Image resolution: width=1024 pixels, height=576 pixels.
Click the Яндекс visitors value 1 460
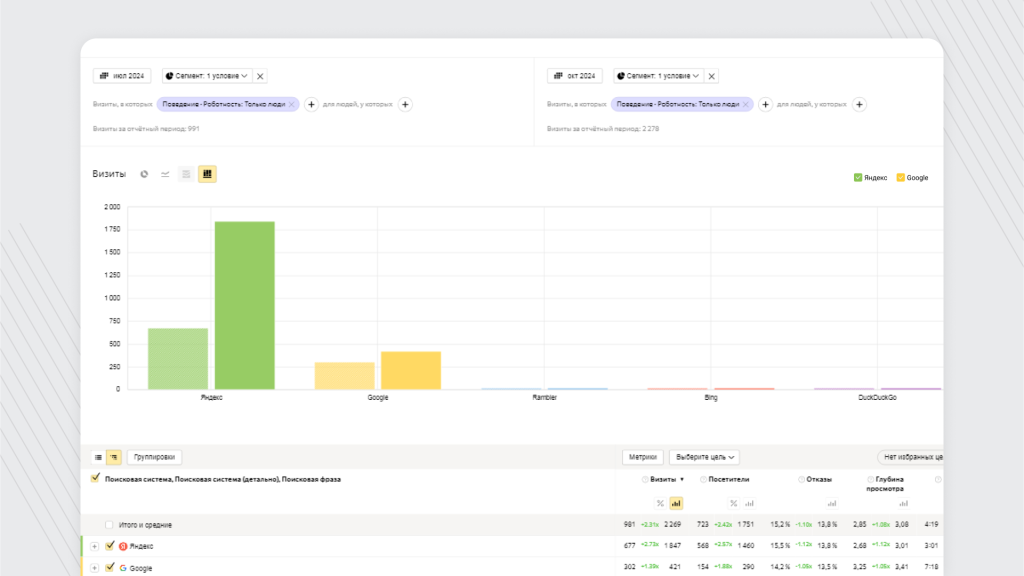pyautogui.click(x=746, y=545)
